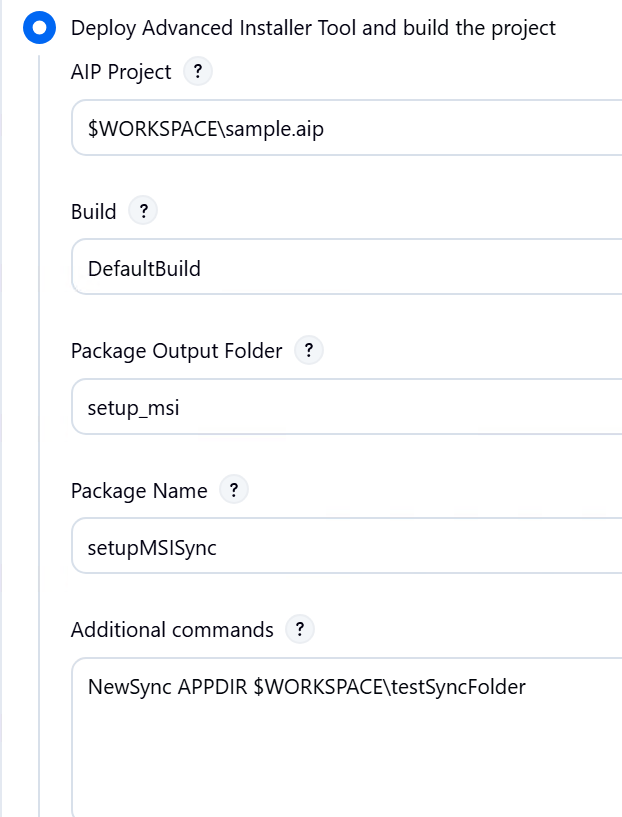Viewport: 622px width, 817px height.
Task: Open help for Additional commands
Action: (299, 629)
